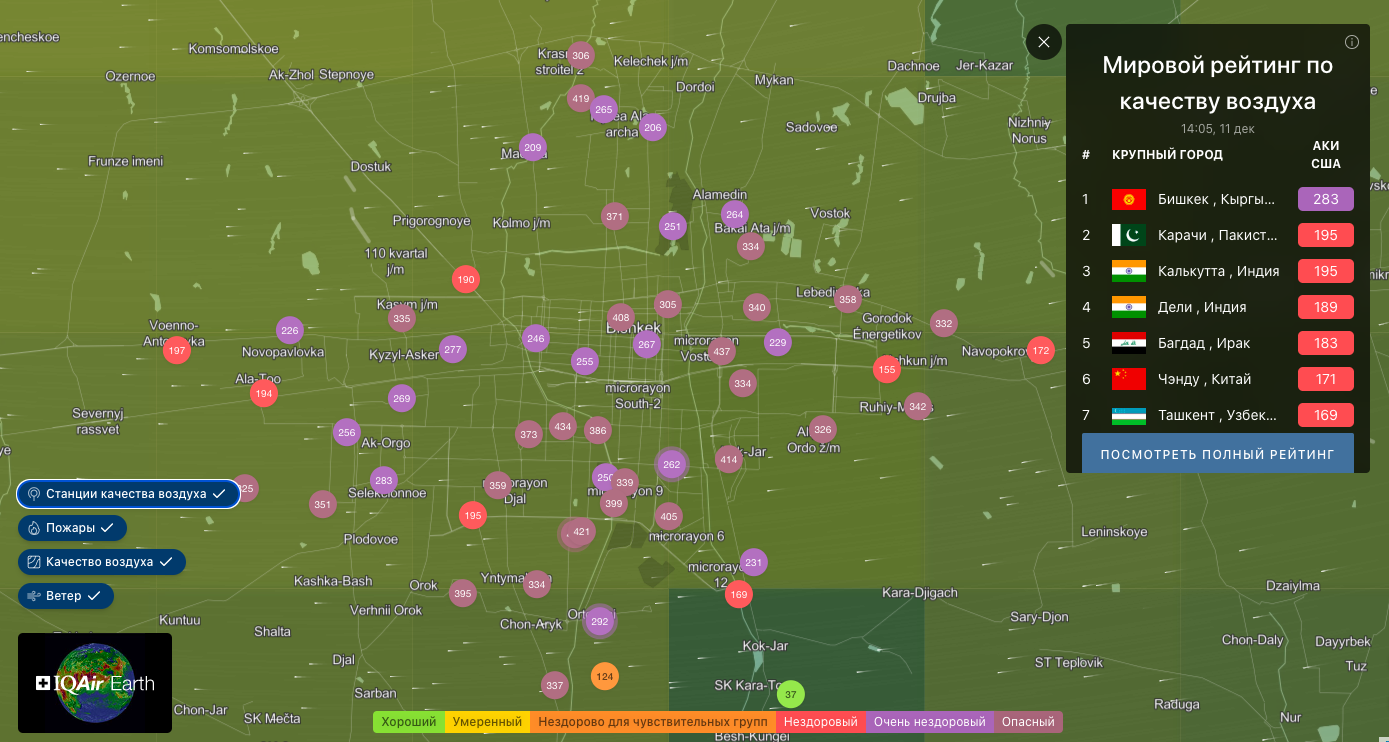Select the red station marker showing 172
1389x742 pixels.
pos(1041,350)
